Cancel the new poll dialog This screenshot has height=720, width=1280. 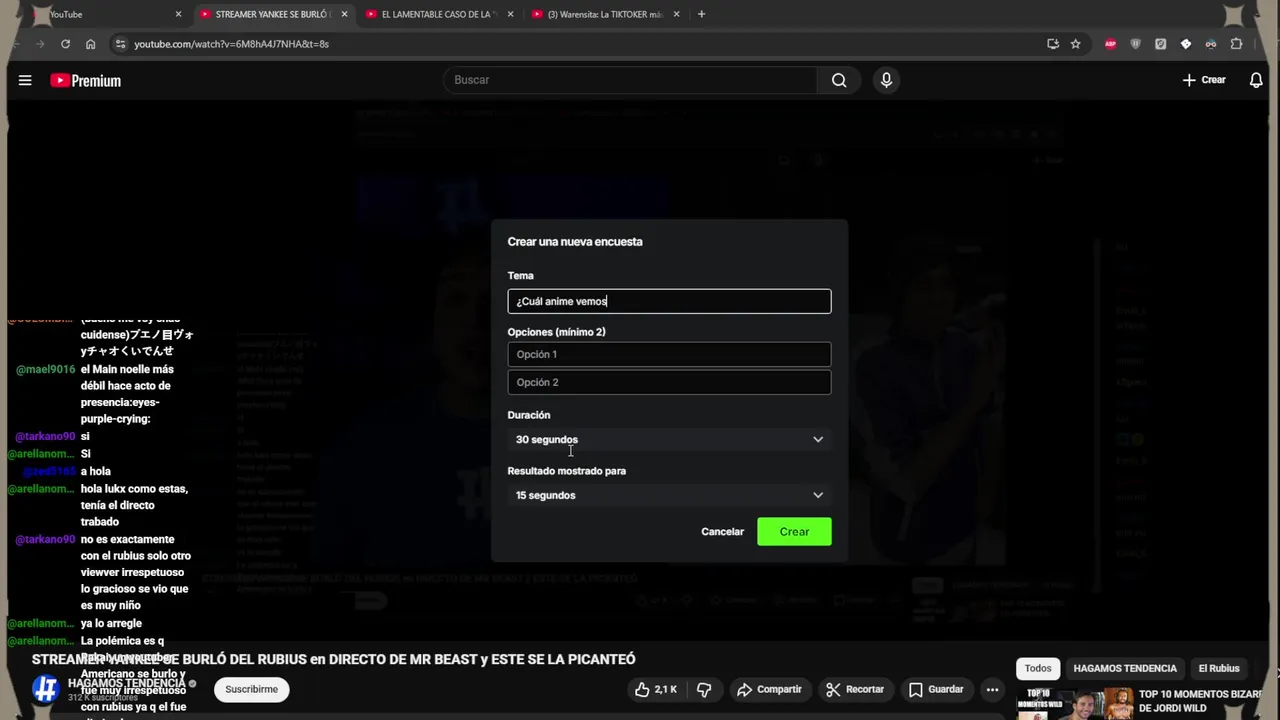point(722,532)
